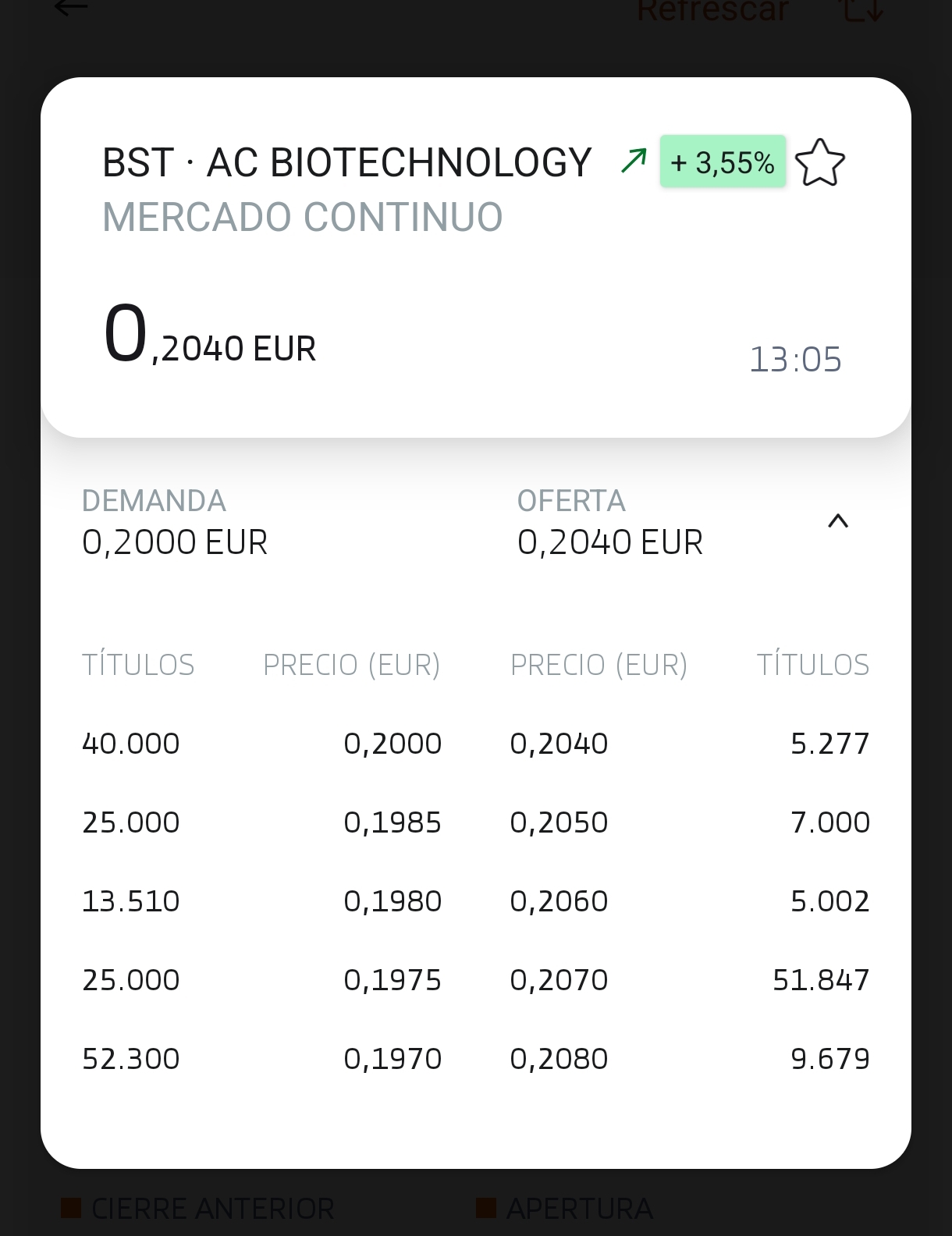The image size is (952, 1236).
Task: Click Refrescar to refresh quotes
Action: [x=712, y=10]
